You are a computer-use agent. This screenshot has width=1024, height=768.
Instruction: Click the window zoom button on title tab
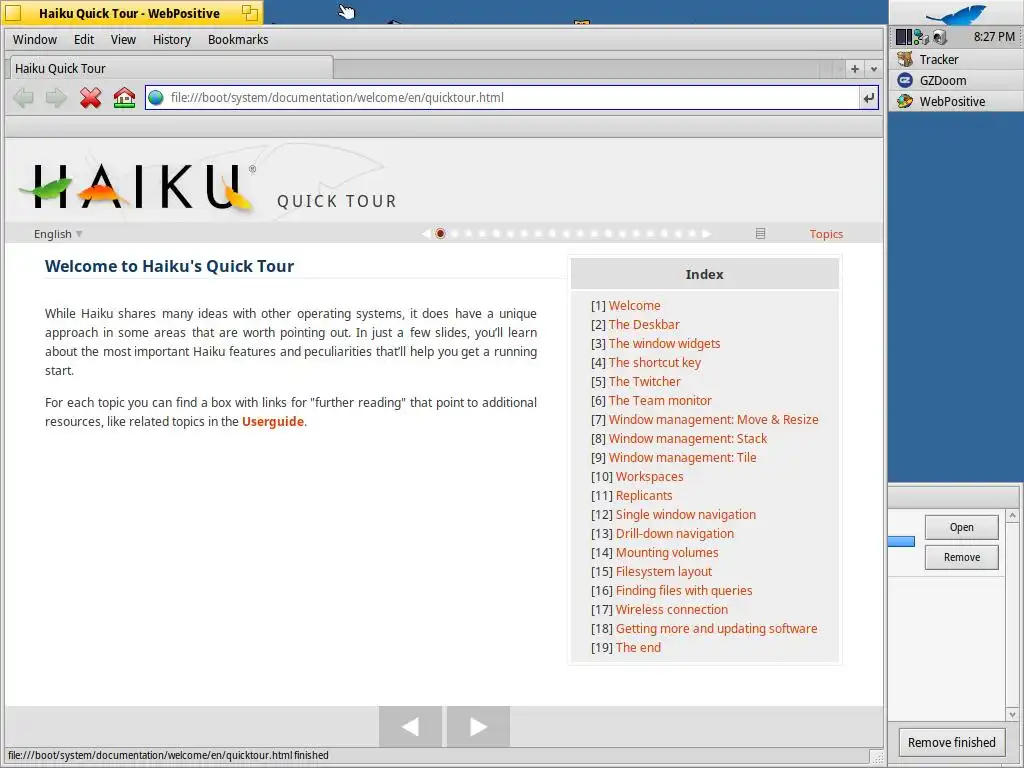coord(250,12)
